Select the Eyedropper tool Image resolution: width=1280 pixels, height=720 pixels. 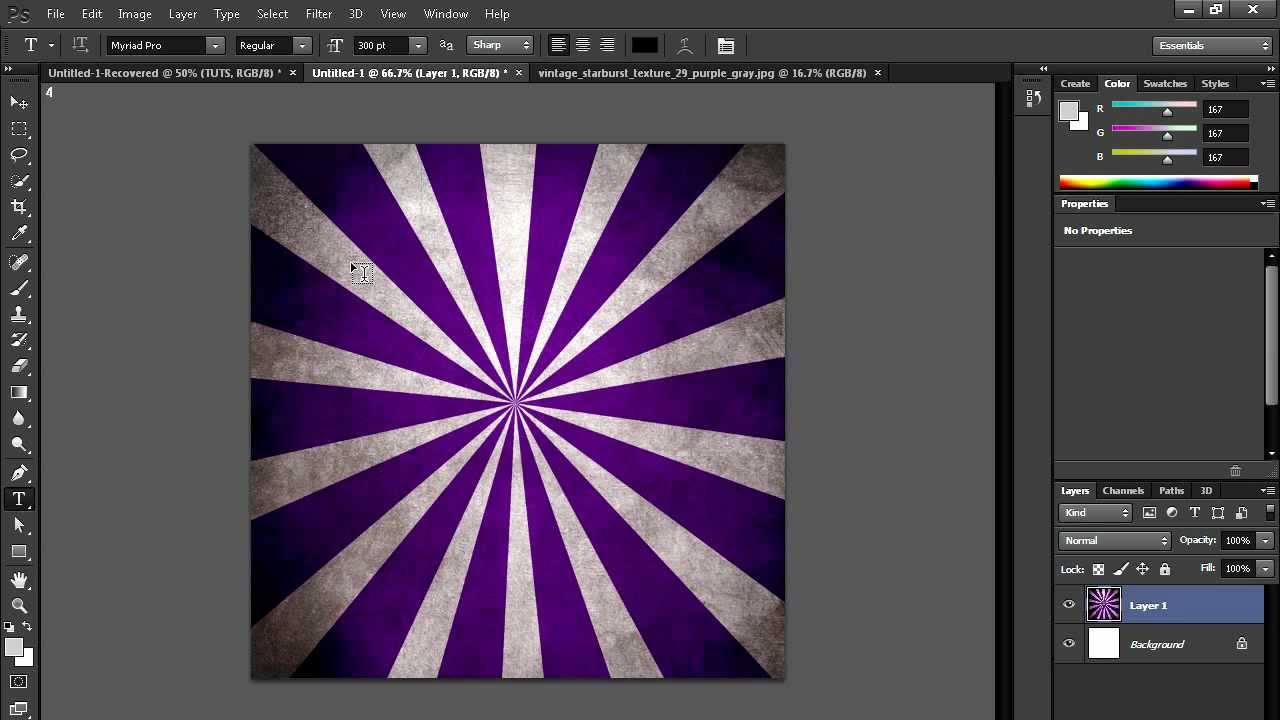[19, 233]
